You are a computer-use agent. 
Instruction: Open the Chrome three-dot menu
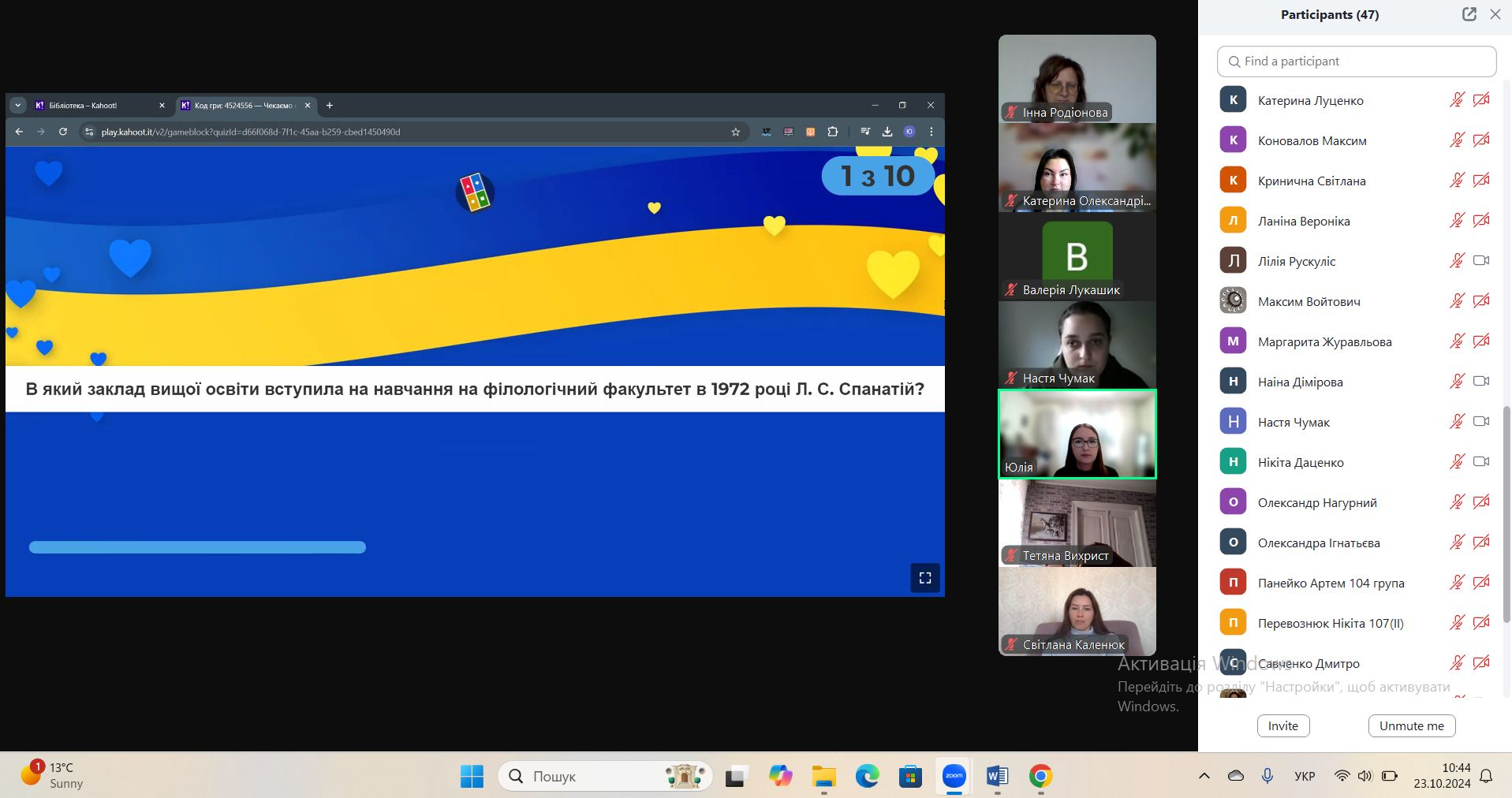click(x=931, y=132)
